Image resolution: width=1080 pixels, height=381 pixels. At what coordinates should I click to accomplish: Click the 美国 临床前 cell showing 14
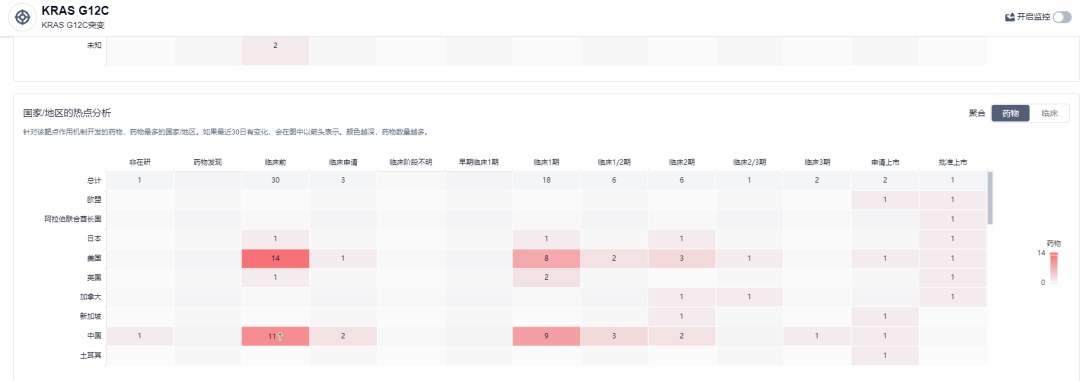point(276,258)
